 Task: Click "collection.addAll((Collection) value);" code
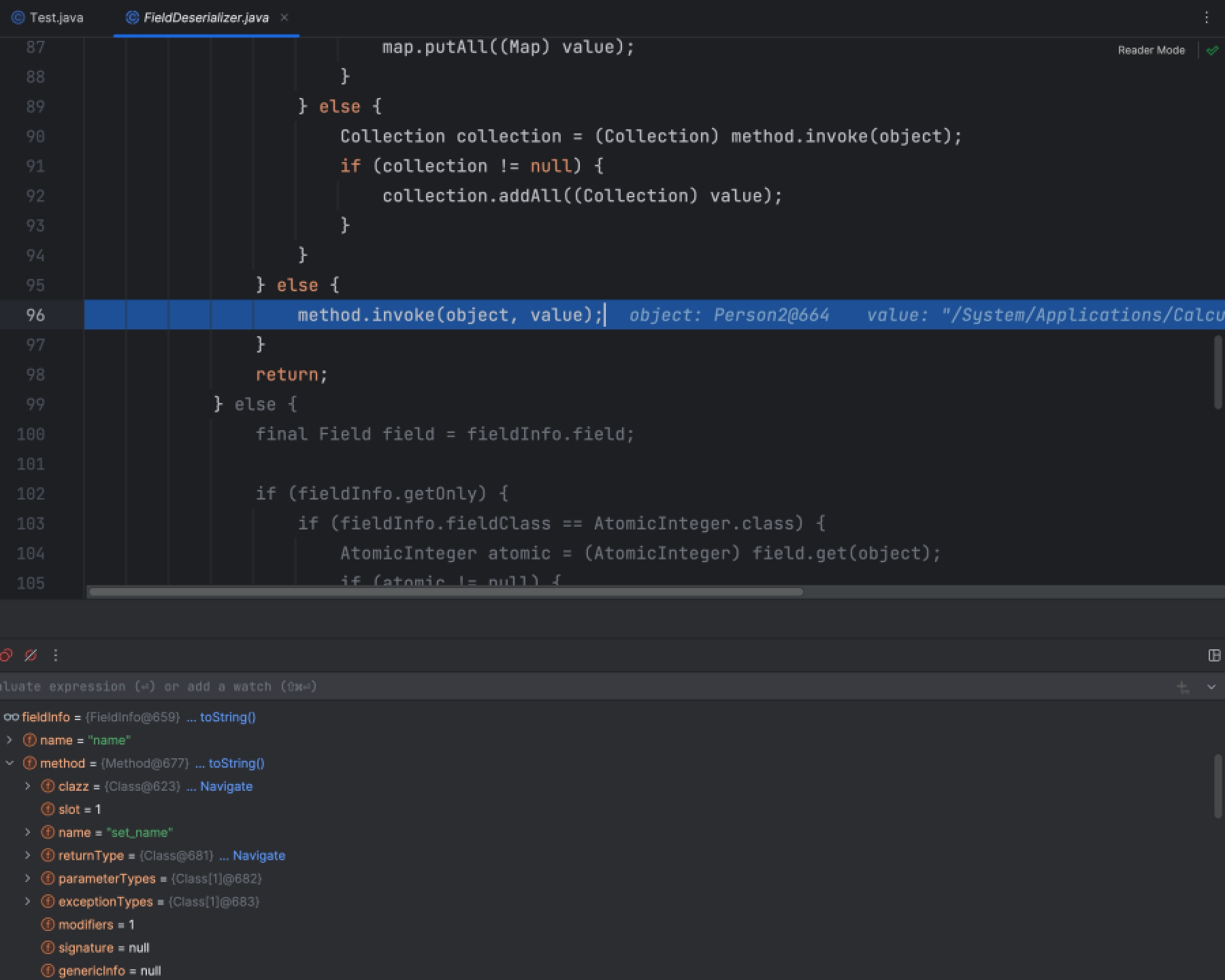tap(583, 196)
